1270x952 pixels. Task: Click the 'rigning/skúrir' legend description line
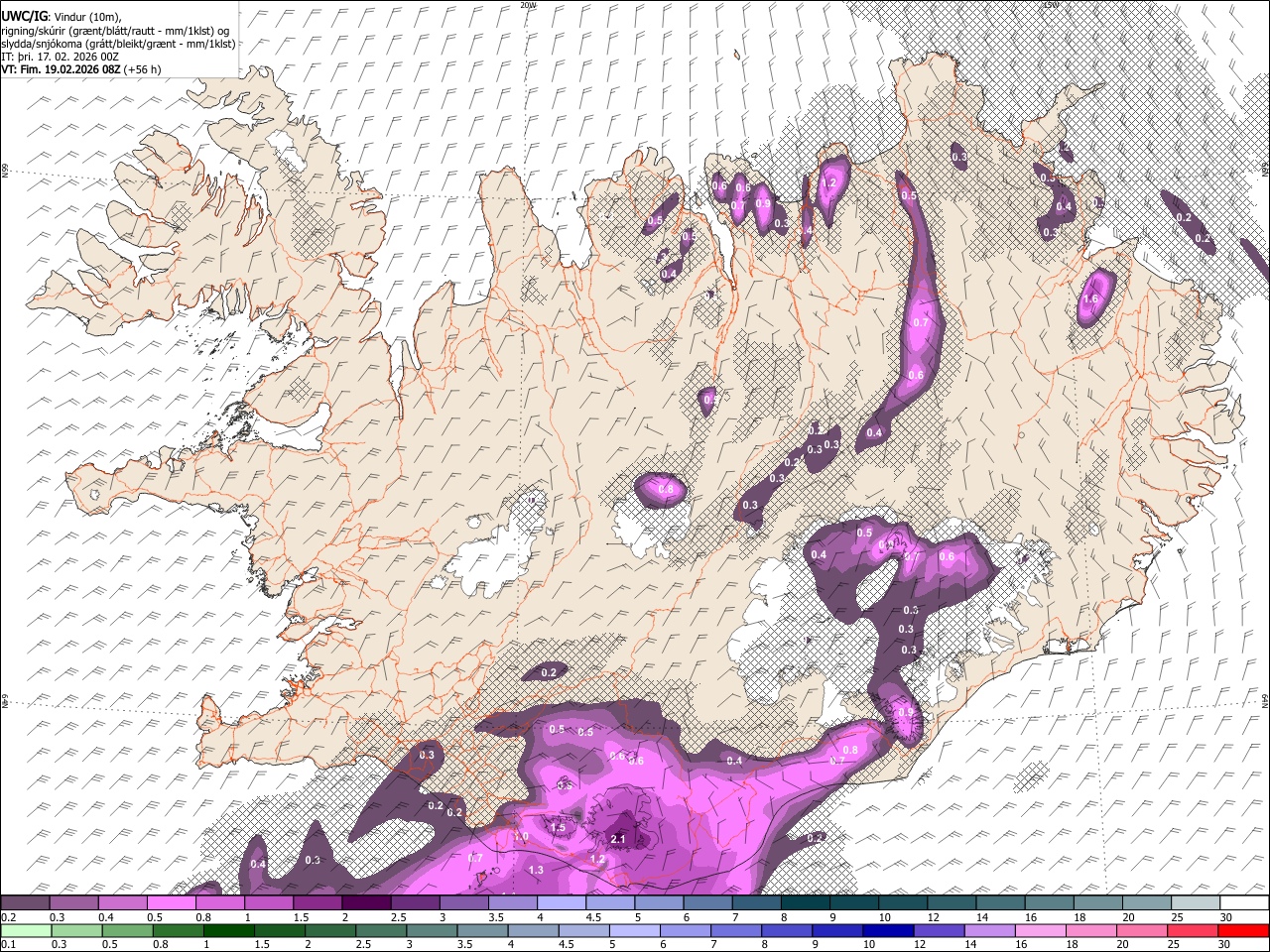[116, 31]
